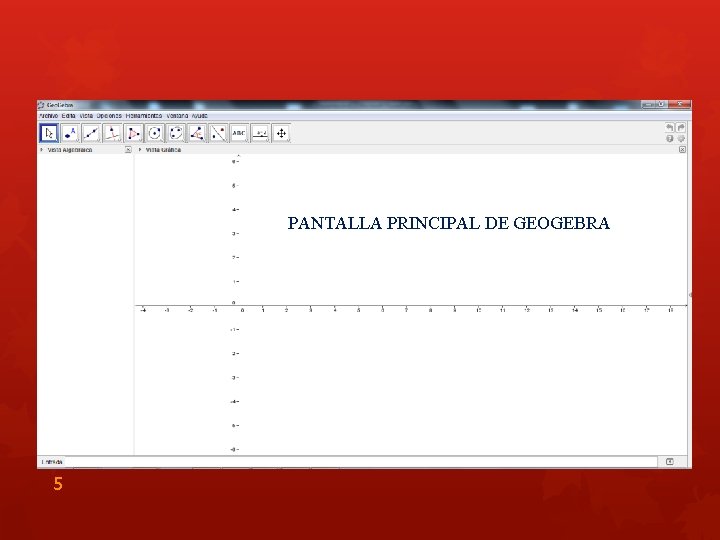Select the Ellipse conic tool
This screenshot has height=540, width=720.
(x=176, y=133)
